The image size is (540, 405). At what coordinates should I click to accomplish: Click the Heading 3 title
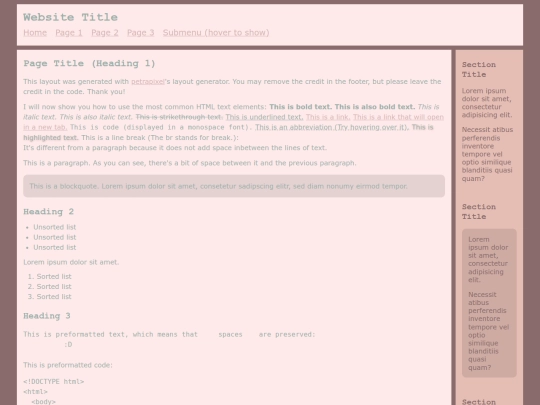point(47,316)
